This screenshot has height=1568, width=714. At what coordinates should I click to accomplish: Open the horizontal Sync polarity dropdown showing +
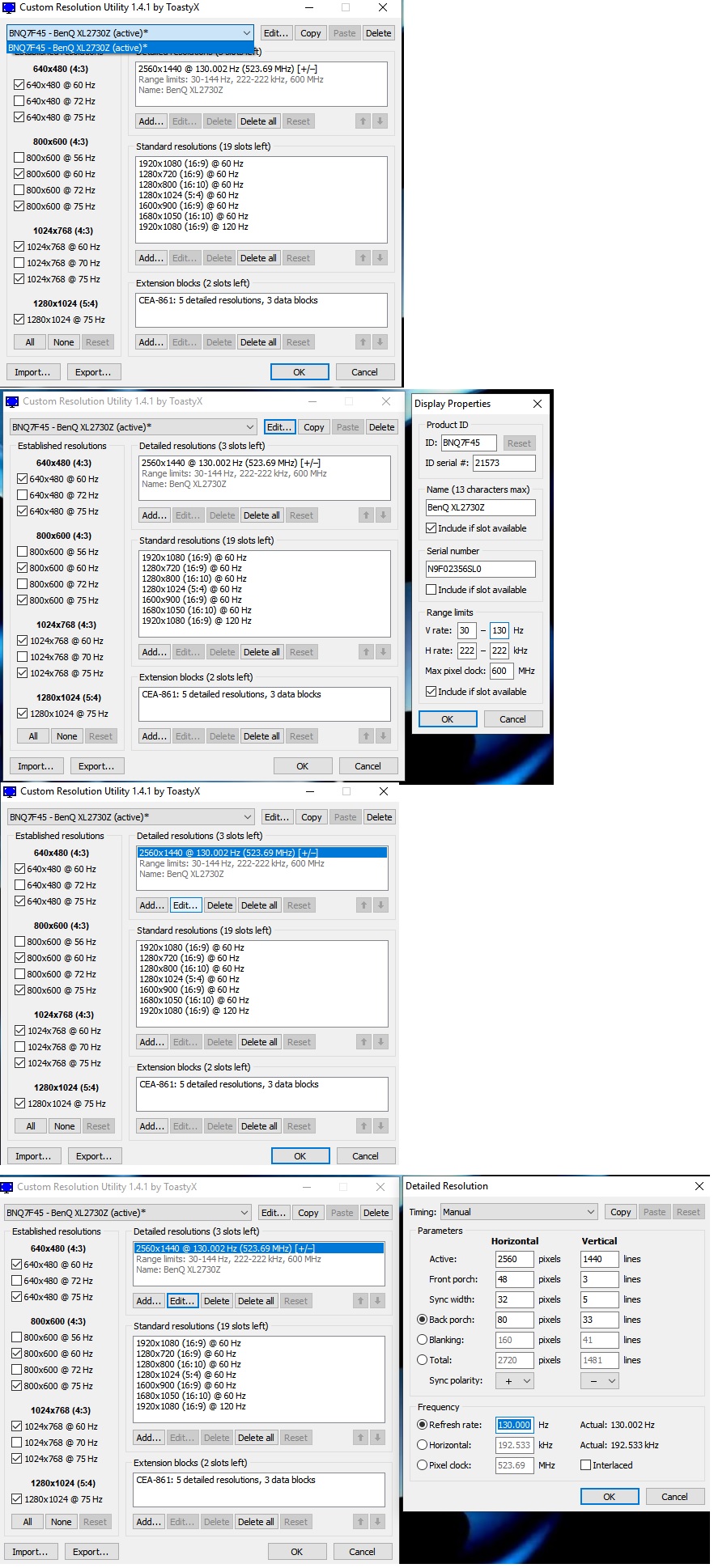(x=515, y=1381)
